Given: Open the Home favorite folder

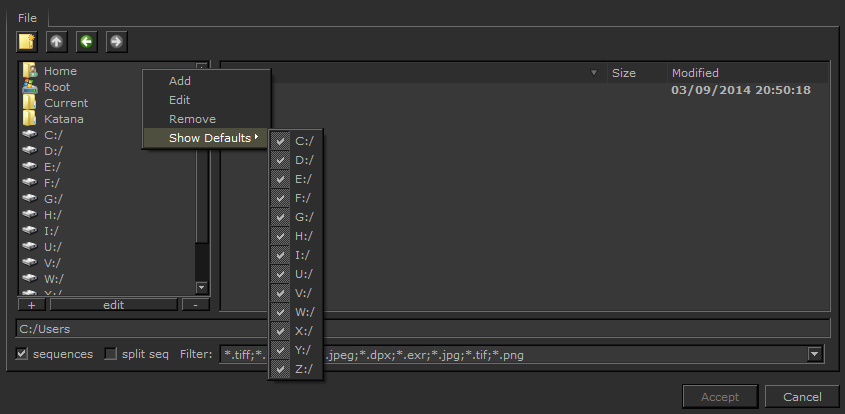Looking at the screenshot, I should (60, 71).
